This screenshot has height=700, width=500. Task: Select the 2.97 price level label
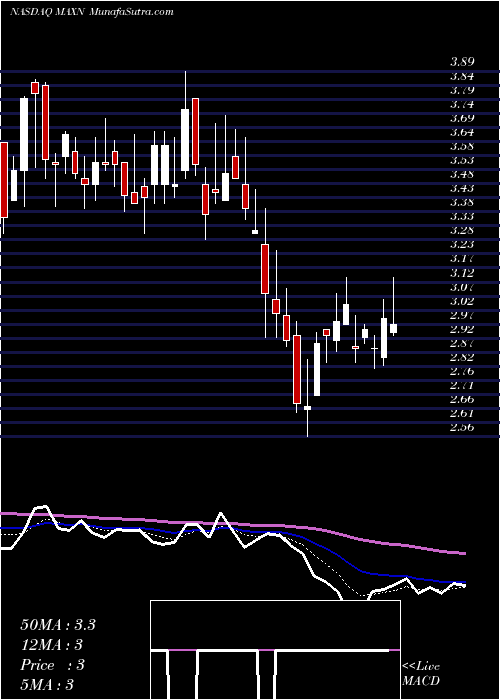(x=462, y=315)
